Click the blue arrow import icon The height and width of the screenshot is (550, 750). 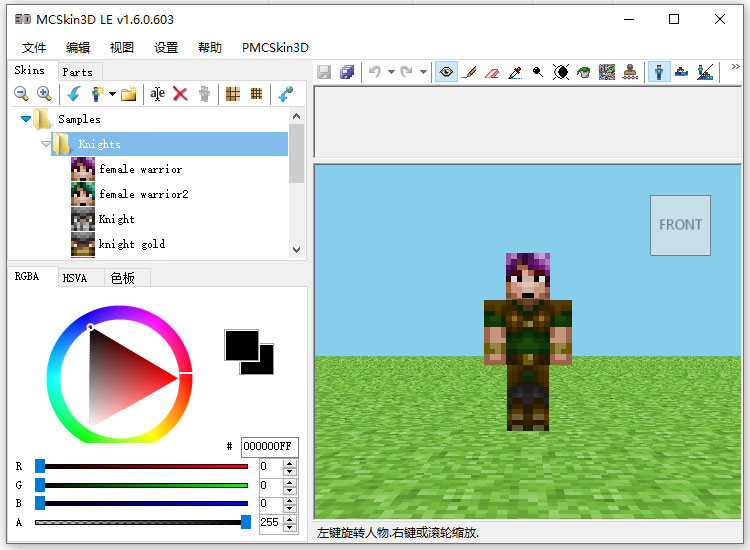[74, 94]
